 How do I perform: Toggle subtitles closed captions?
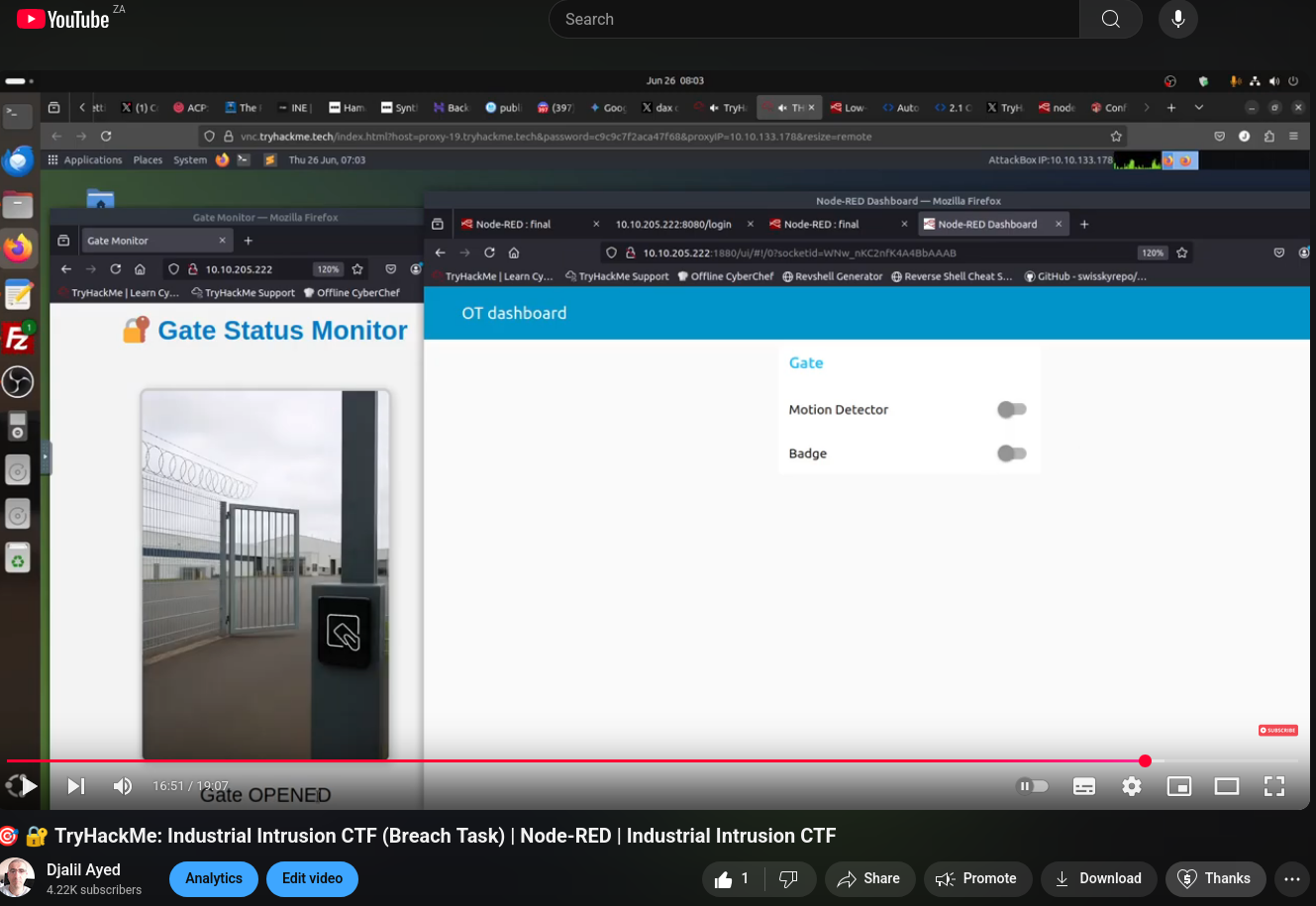pos(1084,786)
